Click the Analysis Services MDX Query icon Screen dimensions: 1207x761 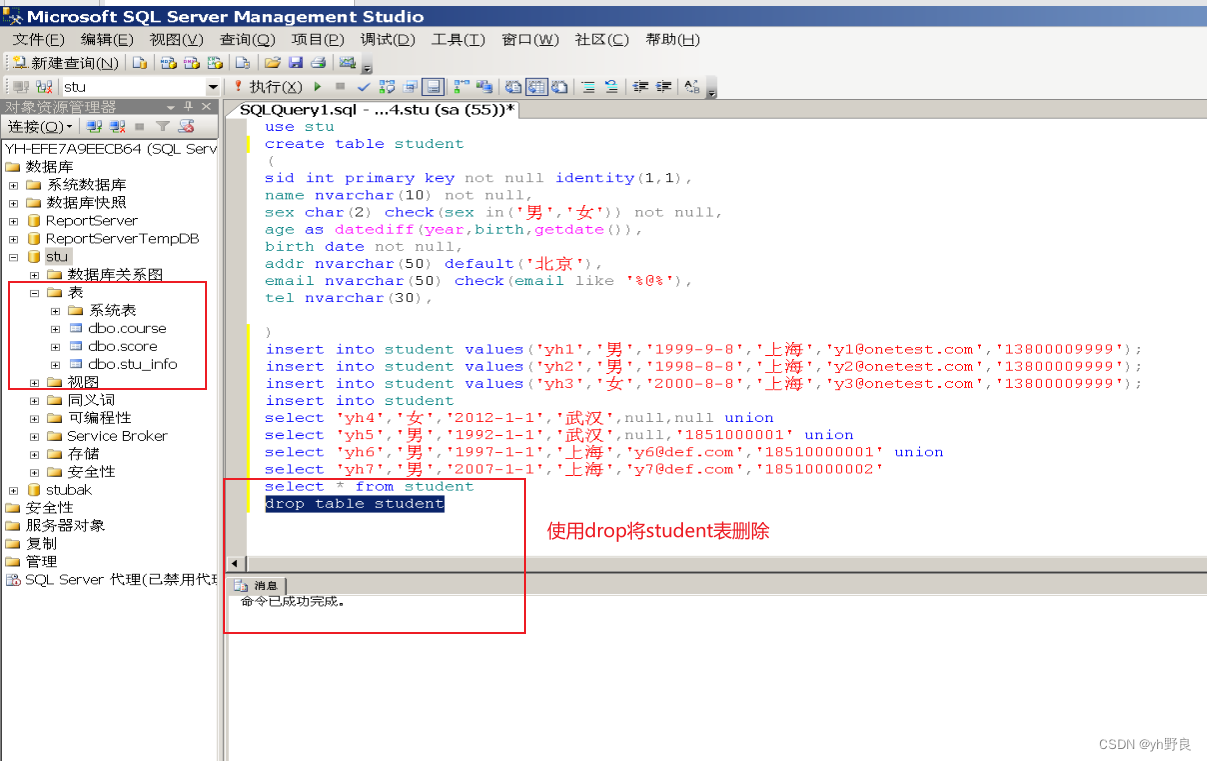coord(168,62)
